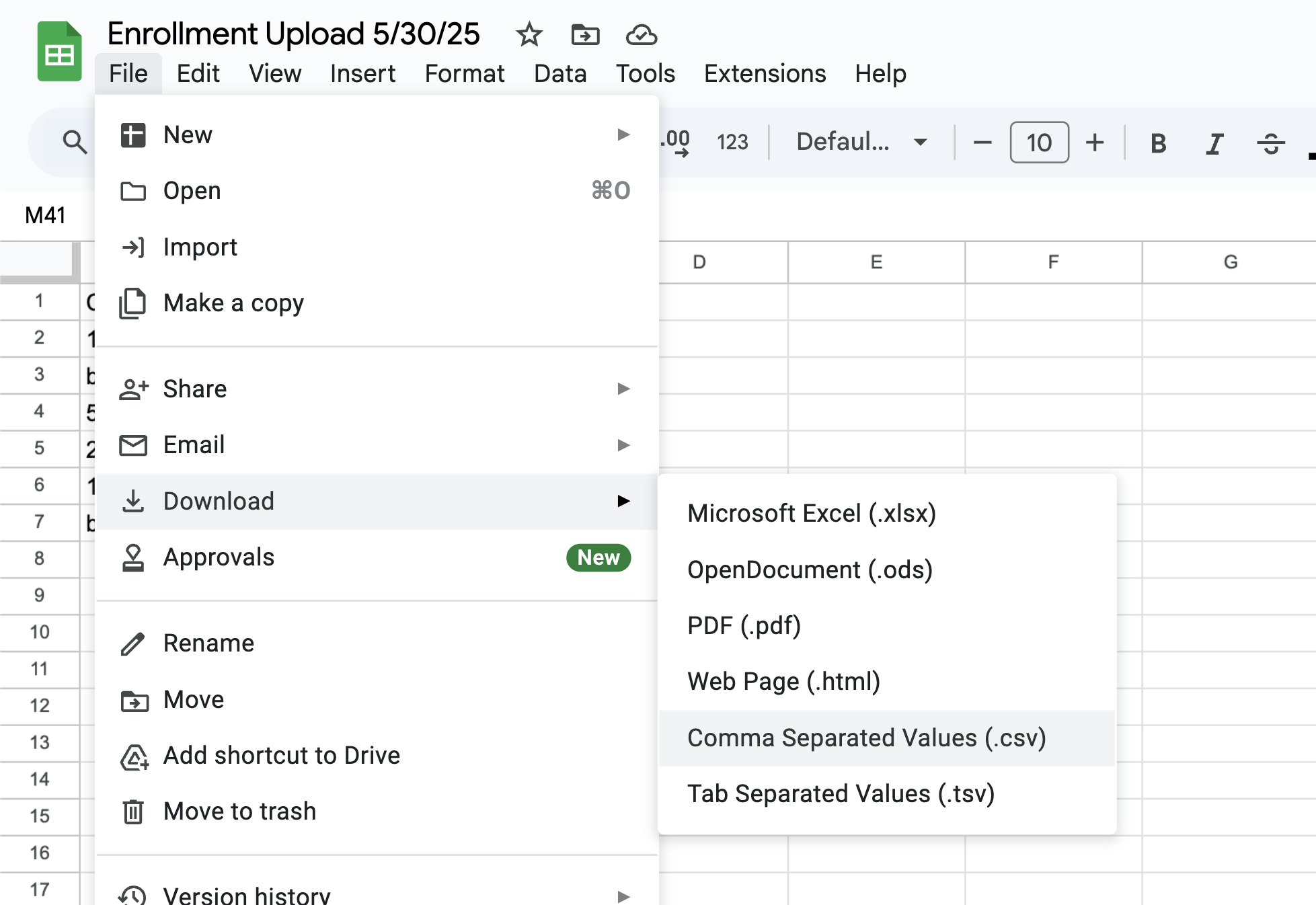This screenshot has width=1316, height=905.
Task: Open the Help menu
Action: pyautogui.click(x=881, y=73)
